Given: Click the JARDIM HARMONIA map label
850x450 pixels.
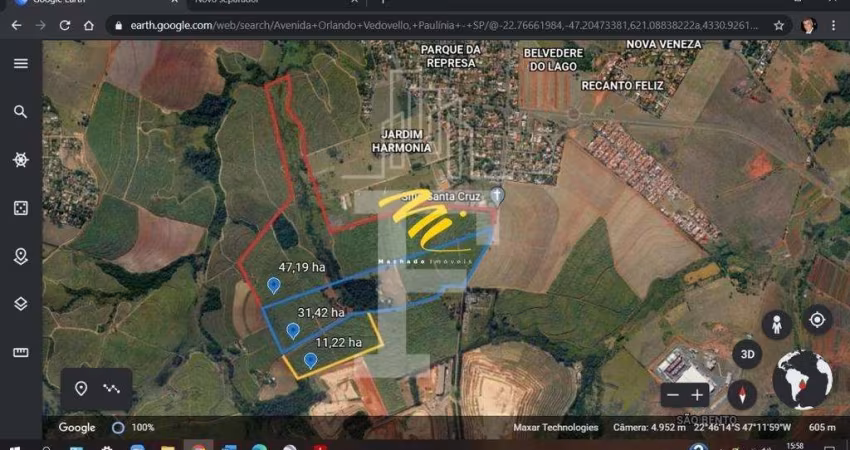Looking at the screenshot, I should tap(402, 140).
